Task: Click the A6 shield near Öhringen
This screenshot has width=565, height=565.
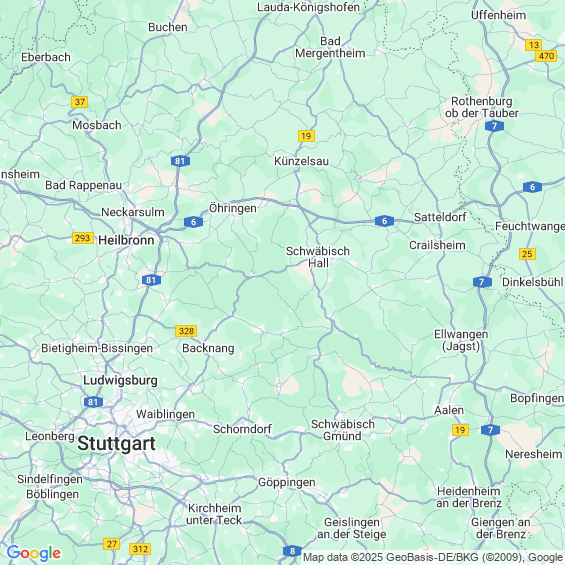Action: click(193, 222)
